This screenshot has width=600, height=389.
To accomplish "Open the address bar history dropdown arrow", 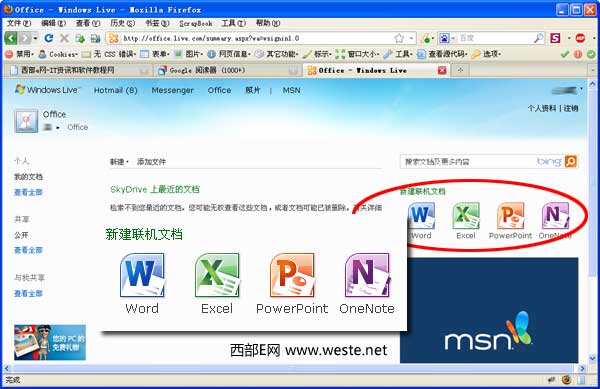I will click(411, 38).
